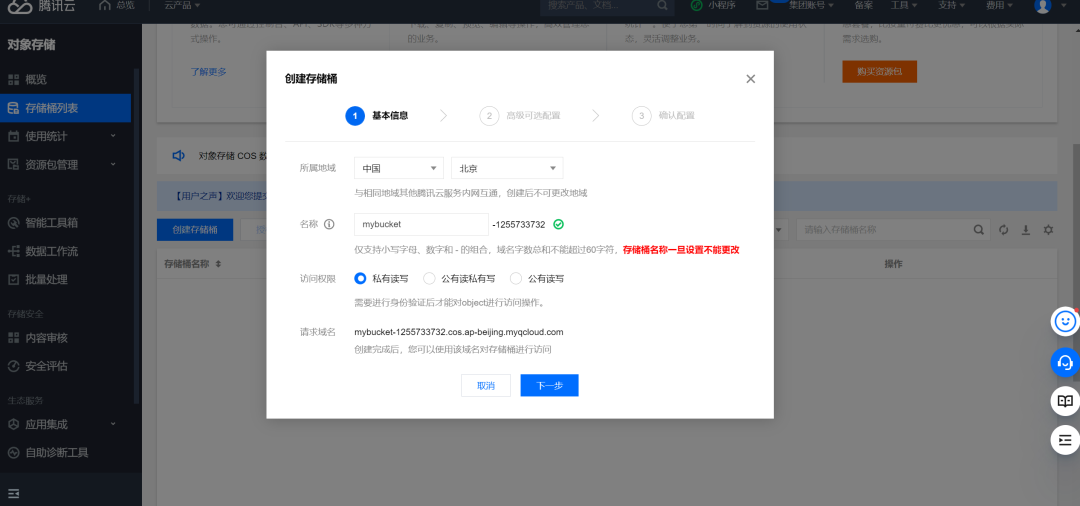Viewport: 1080px width, 506px height.
Task: Click the 了解更多 link
Action: pyautogui.click(x=209, y=72)
